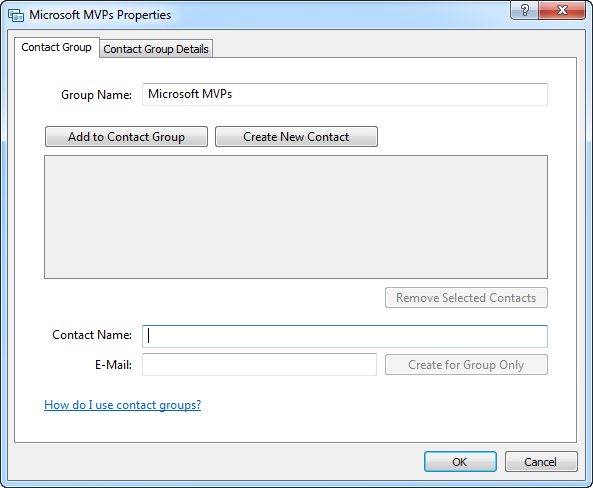Dismiss dialog with Cancel button
Screen dimensions: 593x488
point(541,462)
